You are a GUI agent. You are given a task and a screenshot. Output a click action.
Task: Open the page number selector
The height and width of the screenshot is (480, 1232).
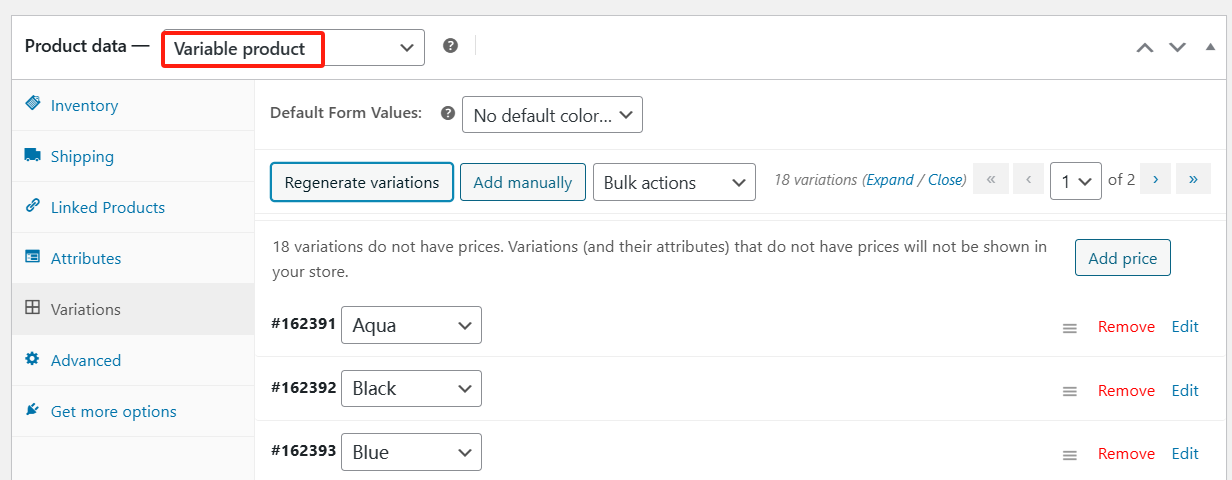pyautogui.click(x=1075, y=182)
